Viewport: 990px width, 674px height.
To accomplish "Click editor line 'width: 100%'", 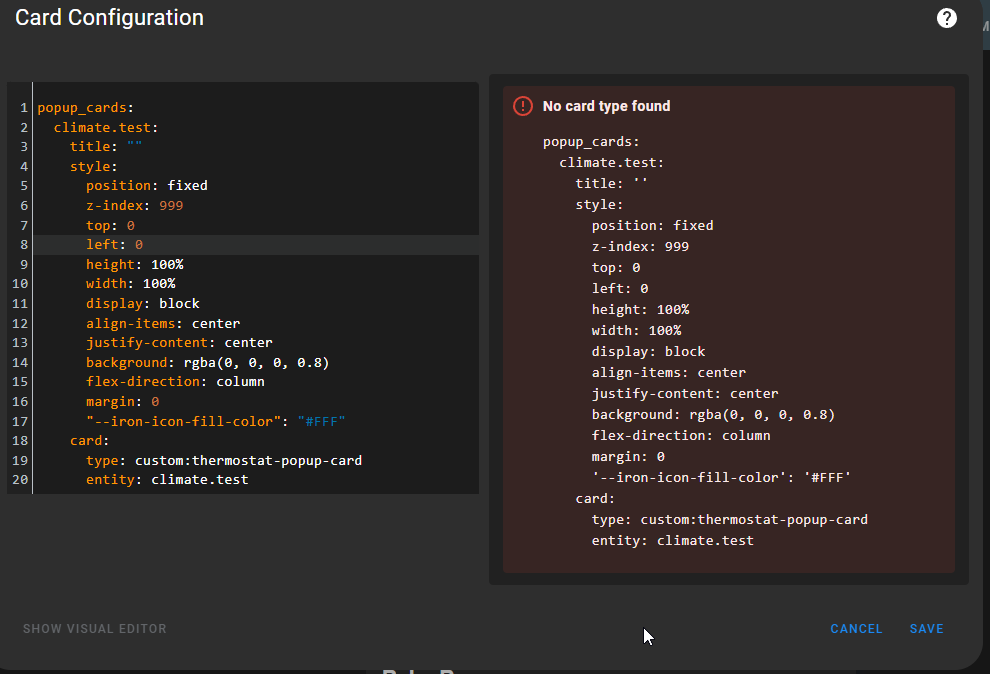I will [x=131, y=283].
